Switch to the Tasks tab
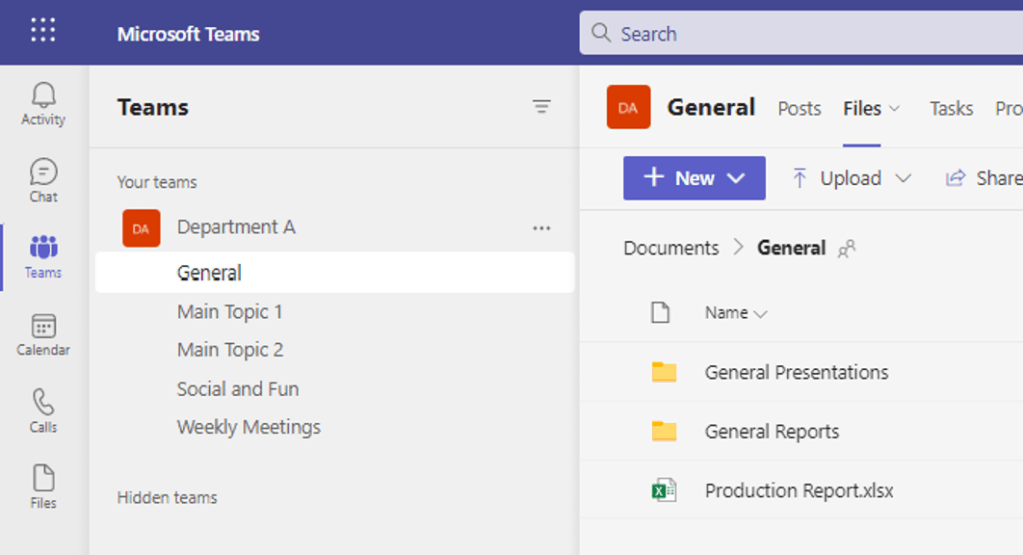Screen dimensions: 1023x555 [950, 108]
